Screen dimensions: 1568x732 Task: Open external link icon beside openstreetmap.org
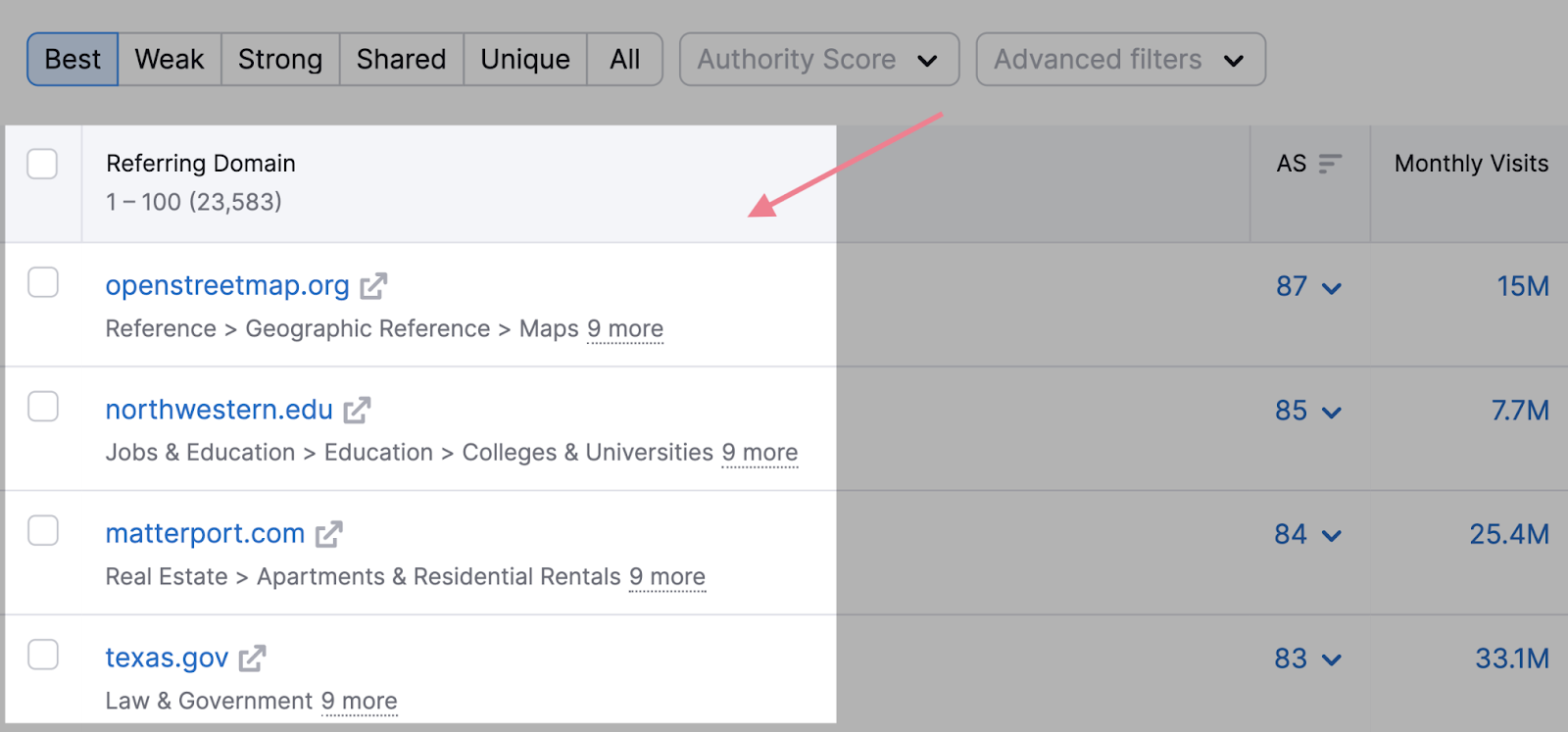pos(373,286)
